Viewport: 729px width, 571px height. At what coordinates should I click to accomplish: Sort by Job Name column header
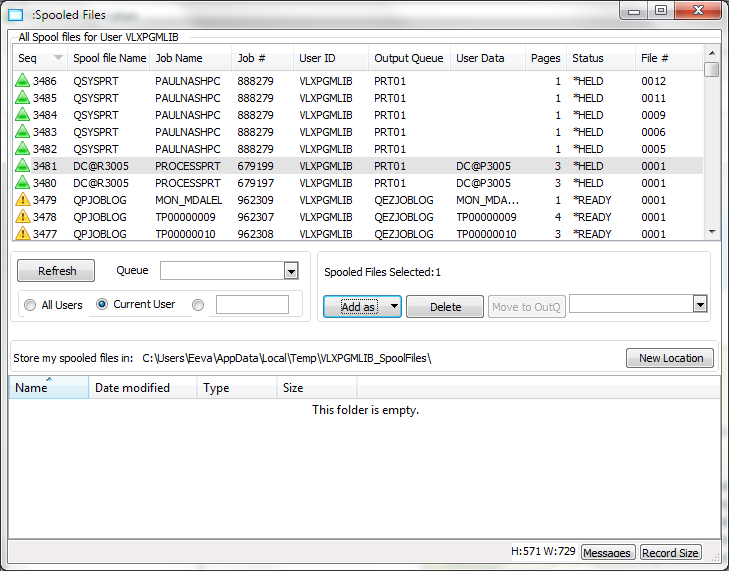(191, 58)
